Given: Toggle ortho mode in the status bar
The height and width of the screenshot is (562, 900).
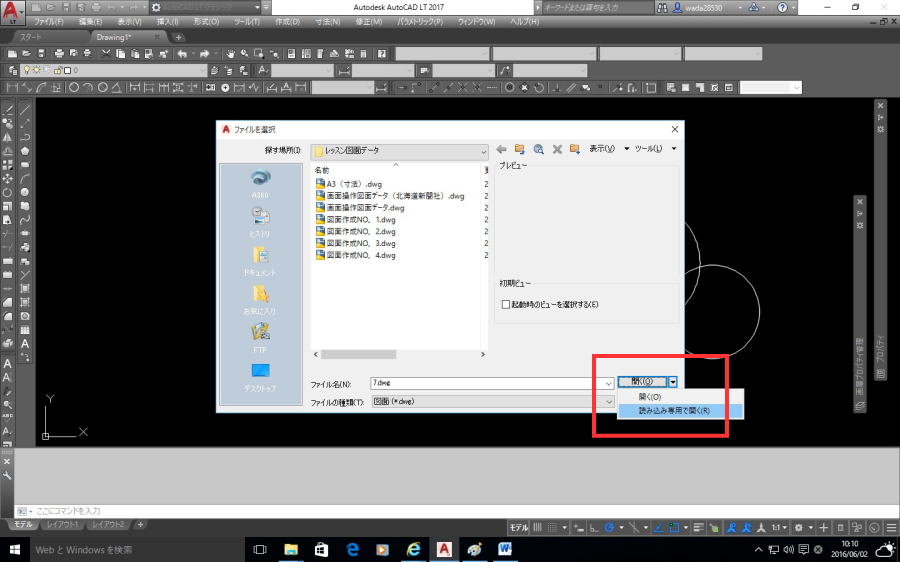Looking at the screenshot, I should 595,528.
